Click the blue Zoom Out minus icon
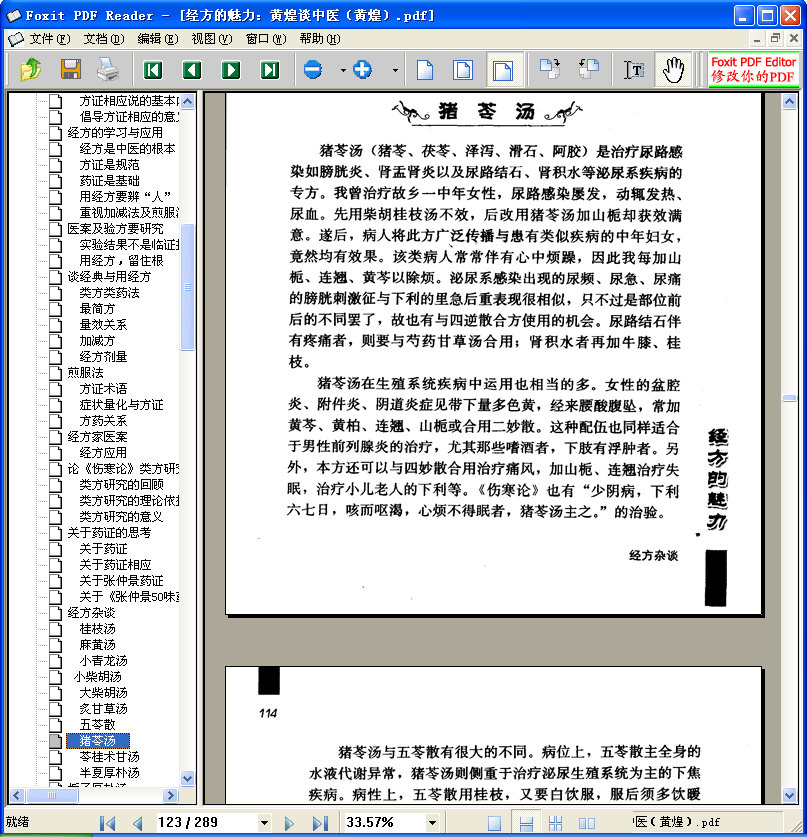Image resolution: width=807 pixels, height=837 pixels. click(x=313, y=70)
